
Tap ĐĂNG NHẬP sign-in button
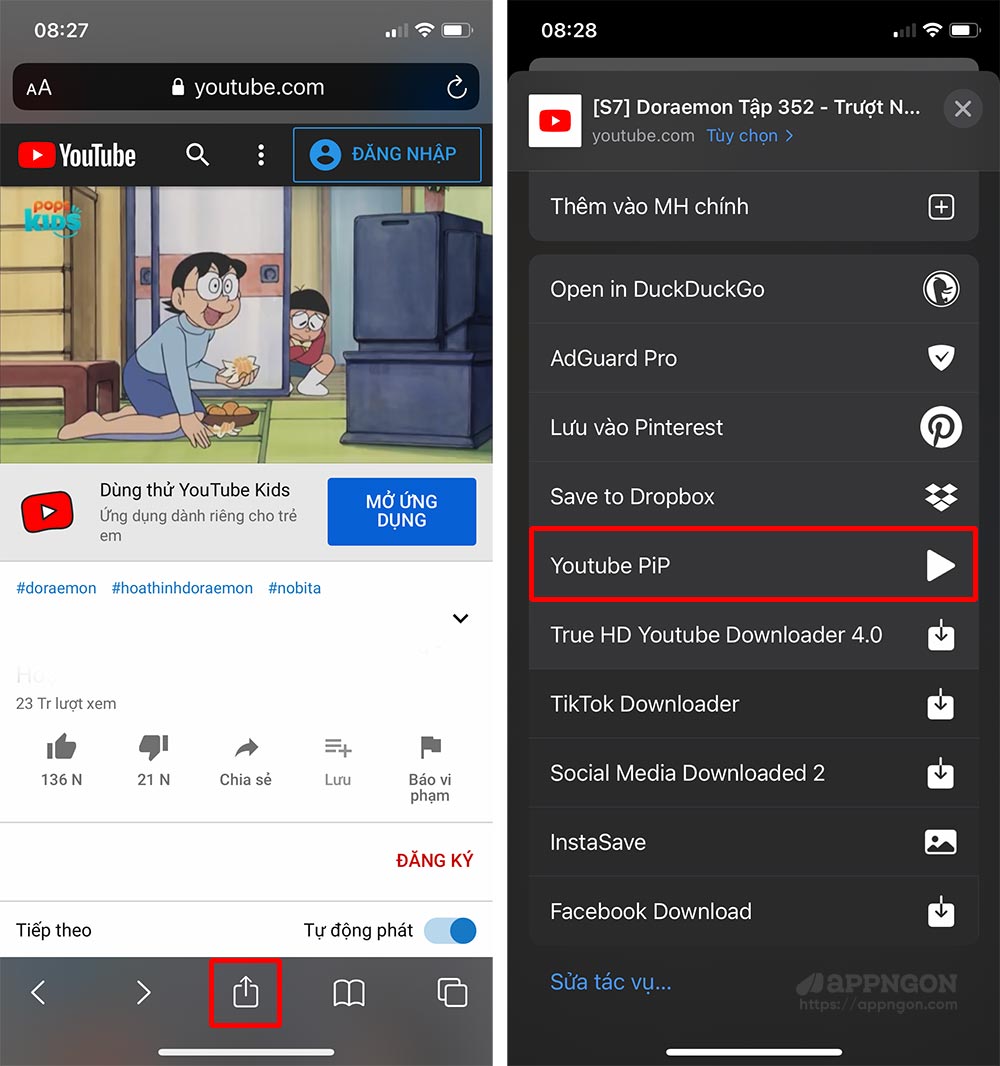(x=387, y=154)
